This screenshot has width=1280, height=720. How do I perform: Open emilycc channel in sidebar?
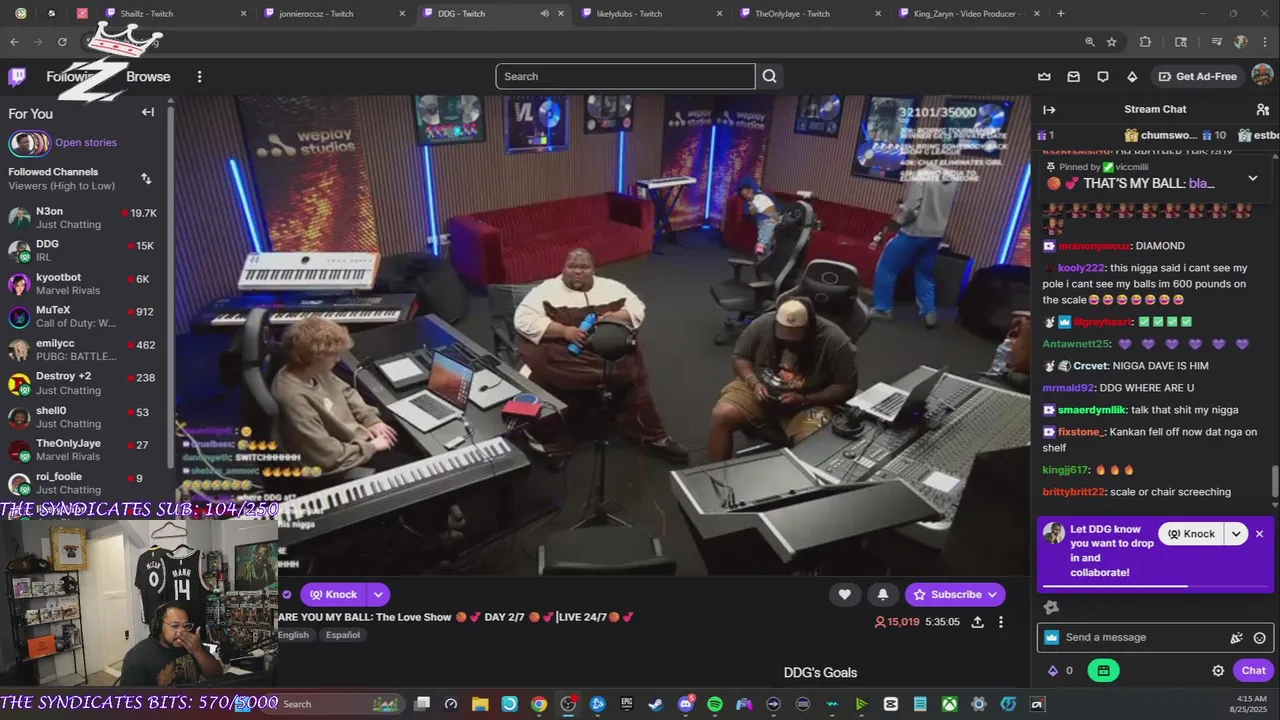click(x=84, y=349)
